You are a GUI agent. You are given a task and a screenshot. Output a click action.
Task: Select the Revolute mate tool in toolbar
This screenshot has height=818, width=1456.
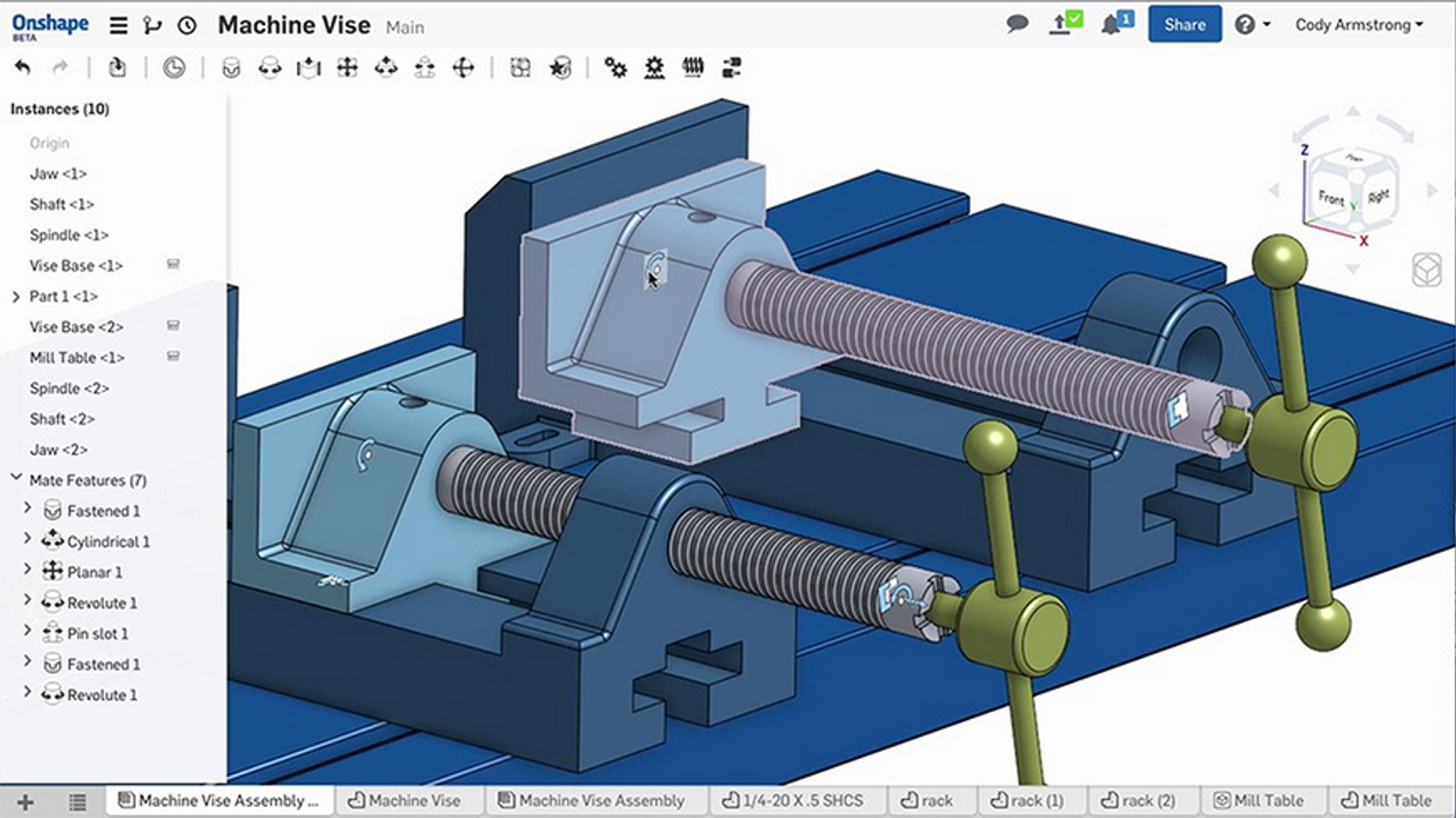(x=270, y=67)
